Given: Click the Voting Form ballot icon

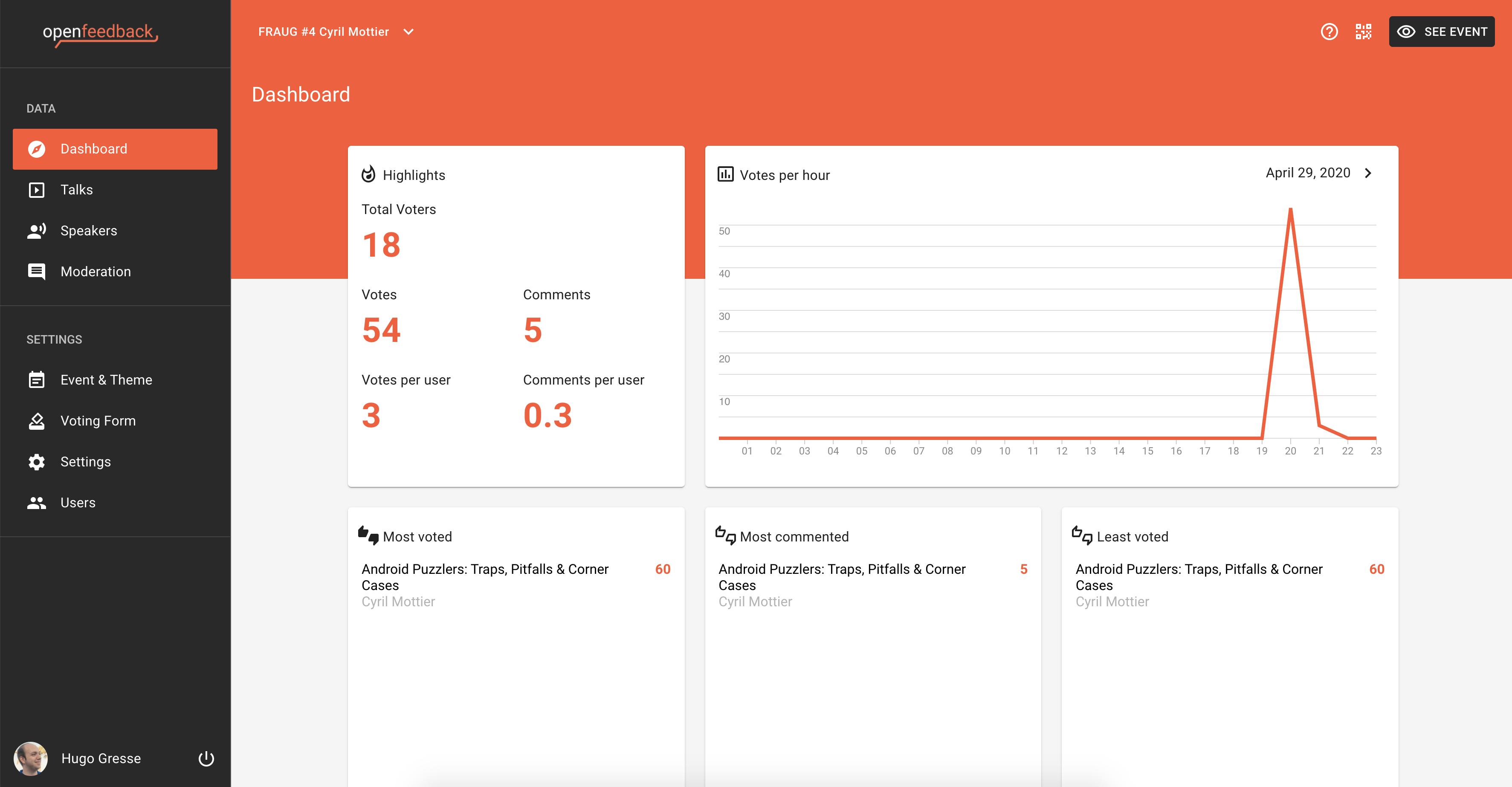Looking at the screenshot, I should [36, 421].
